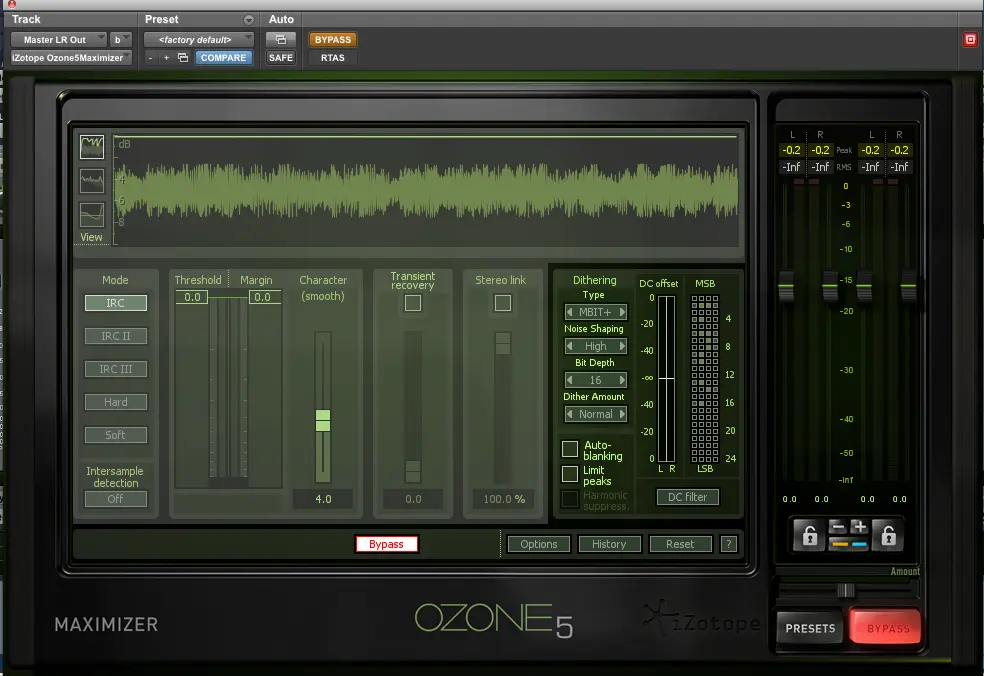Open help with the question mark button
This screenshot has height=676, width=984.
point(729,544)
